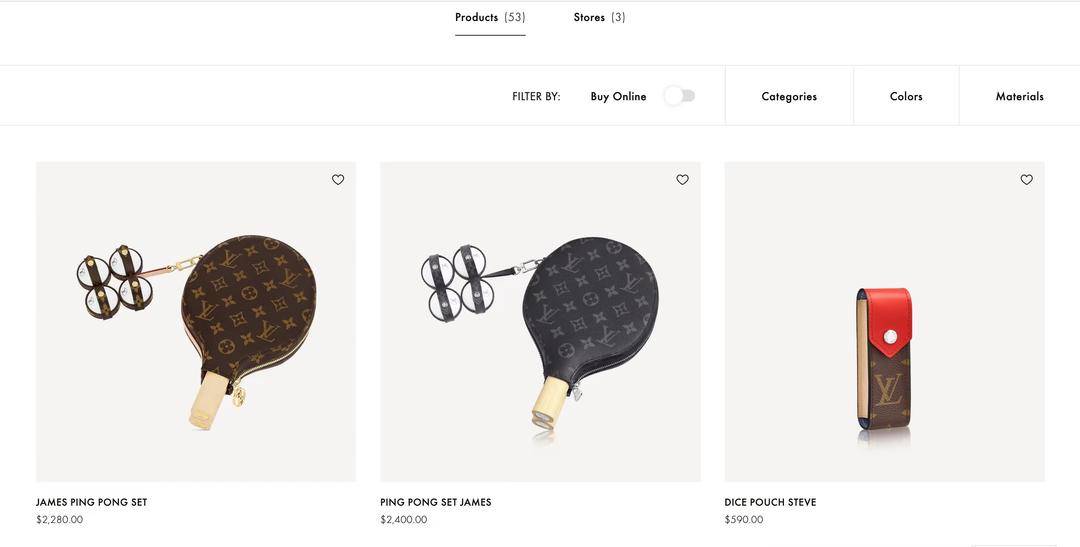
Task: Favorite the Dice Pouch Steve item
Action: pos(1026,180)
